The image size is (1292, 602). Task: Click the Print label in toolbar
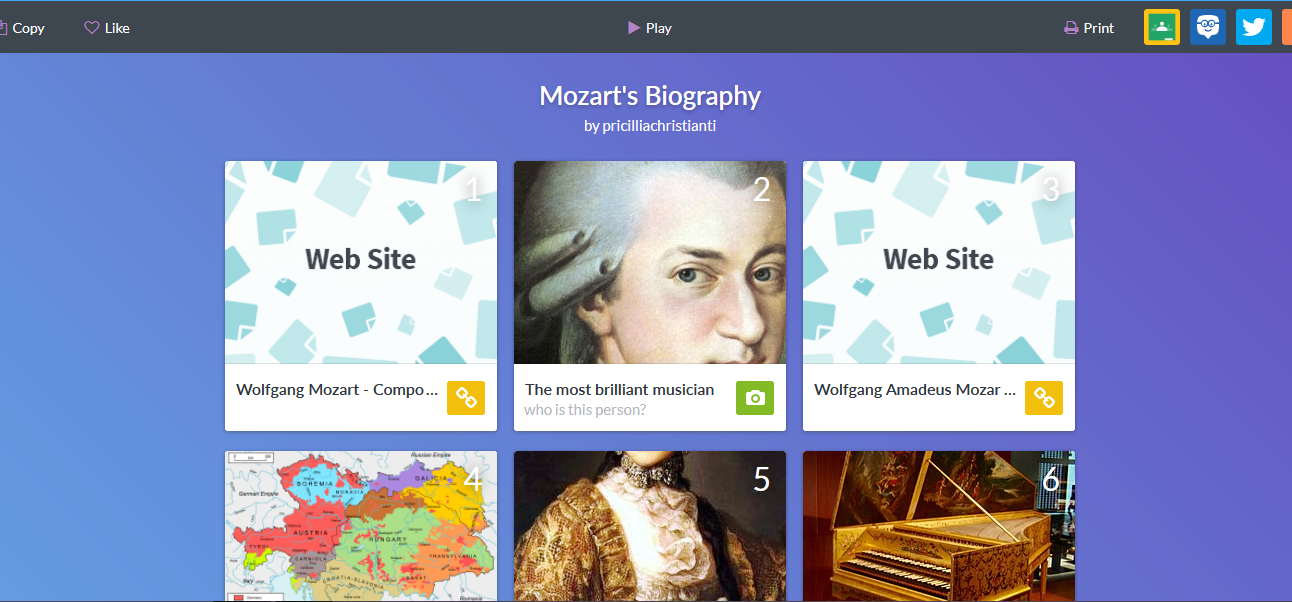pos(1098,28)
